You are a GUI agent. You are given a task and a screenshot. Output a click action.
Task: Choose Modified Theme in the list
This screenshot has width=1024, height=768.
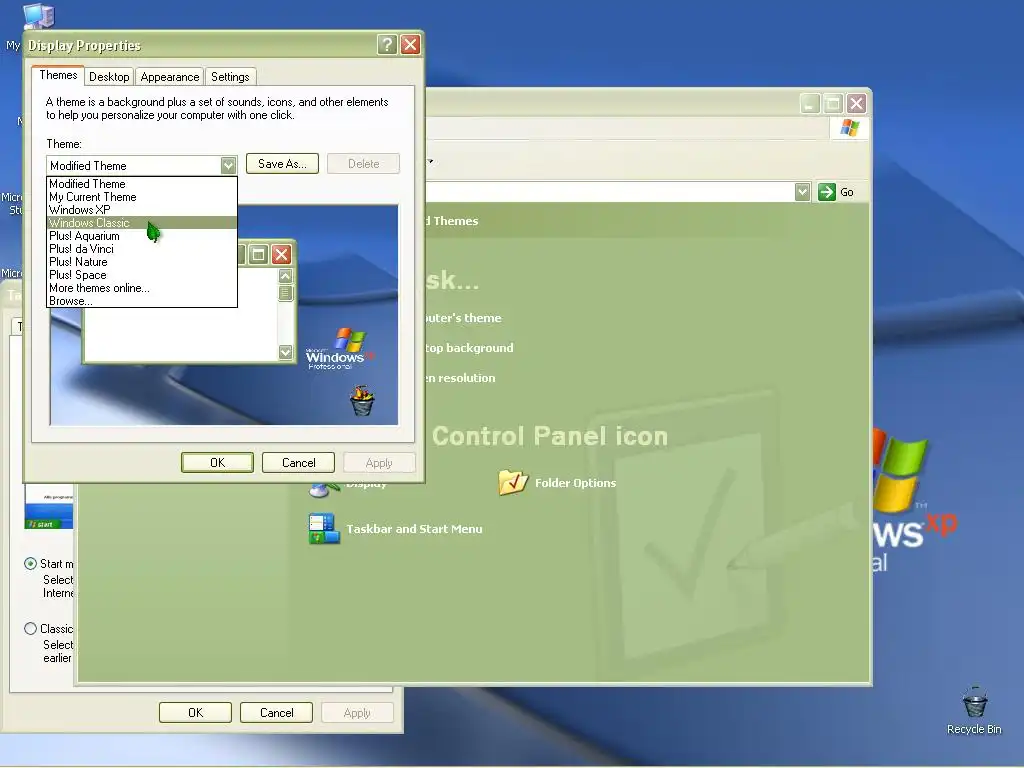point(142,184)
